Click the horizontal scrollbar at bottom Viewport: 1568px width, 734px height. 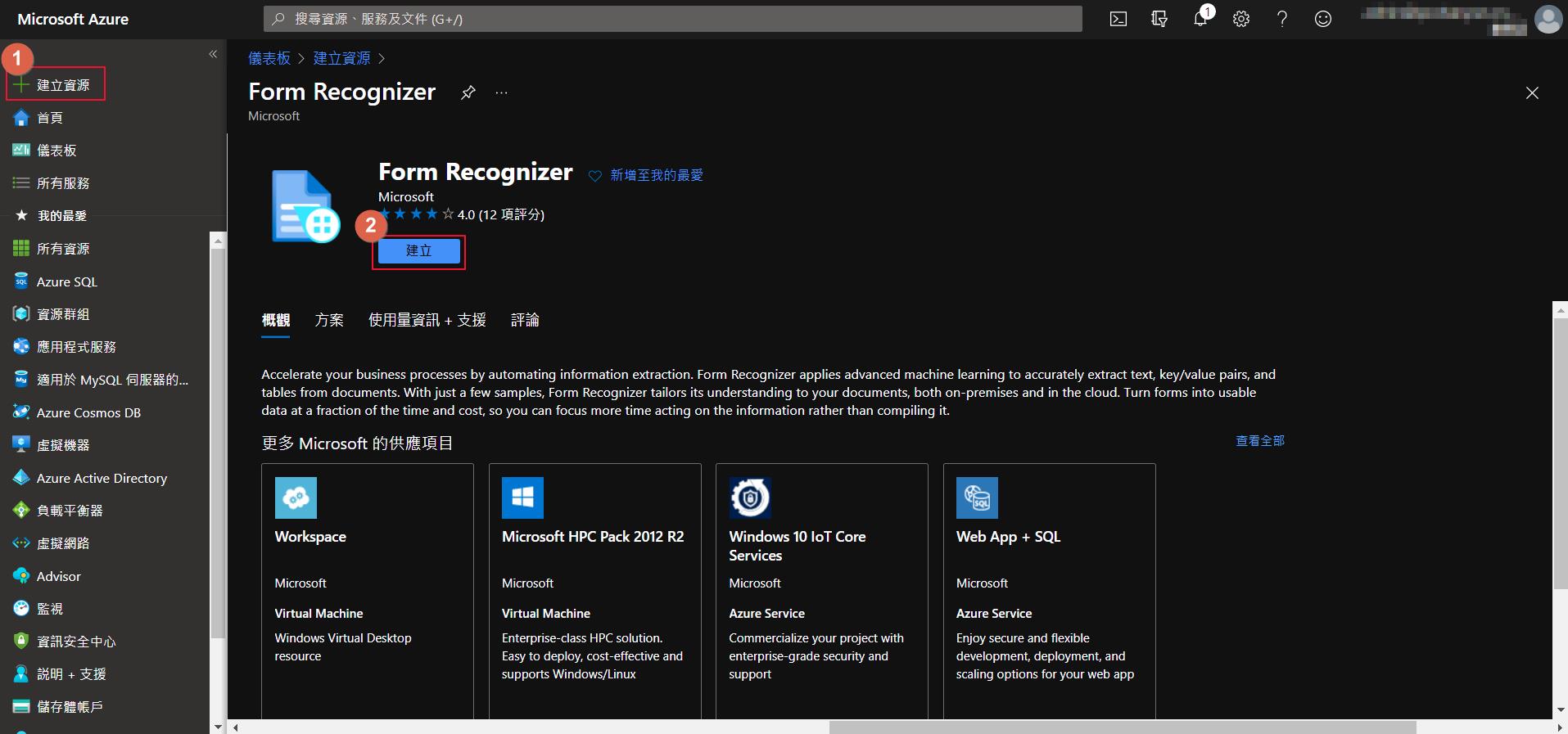(x=1122, y=727)
